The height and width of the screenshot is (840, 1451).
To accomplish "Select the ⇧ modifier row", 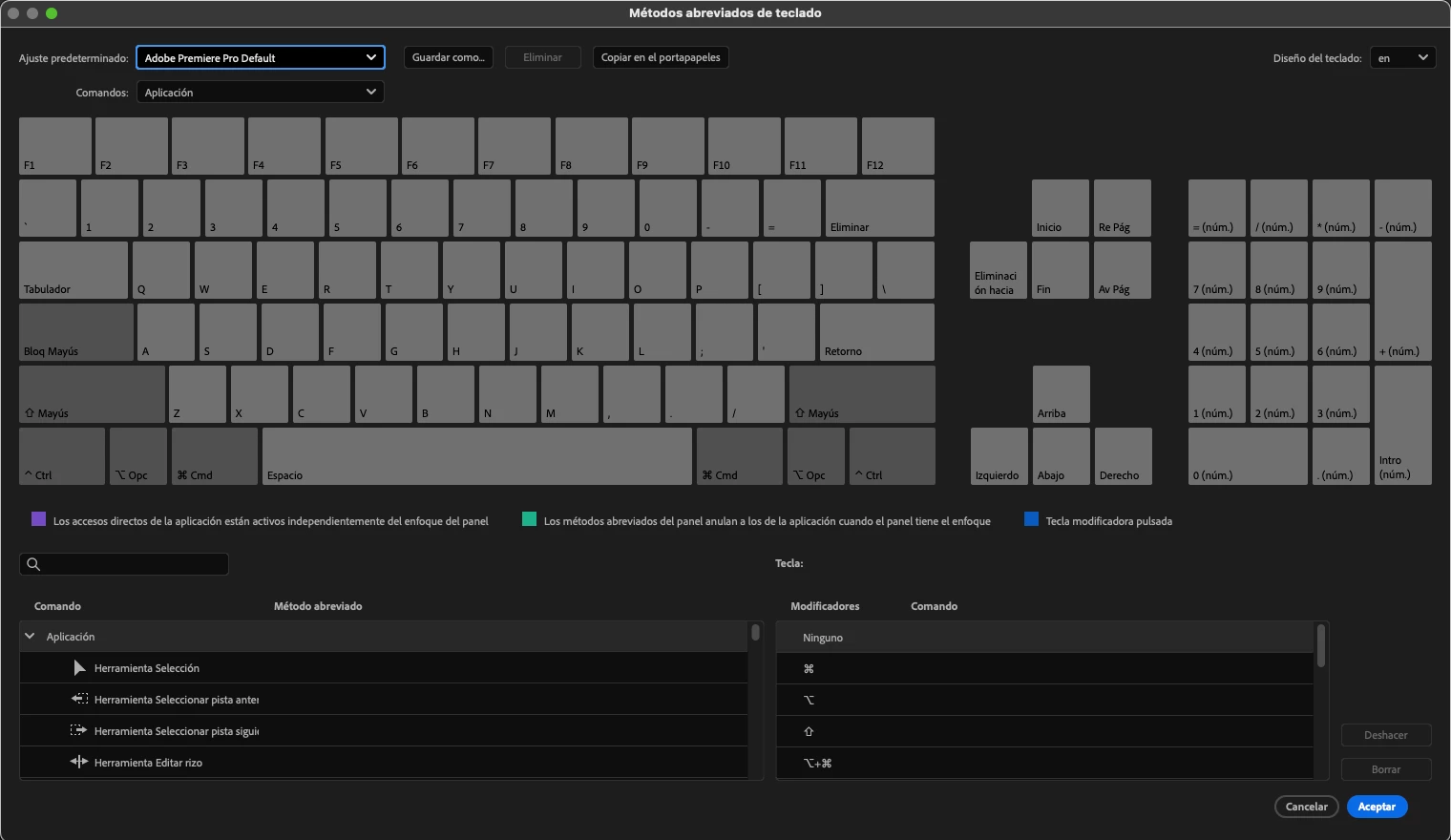I will coord(1045,732).
